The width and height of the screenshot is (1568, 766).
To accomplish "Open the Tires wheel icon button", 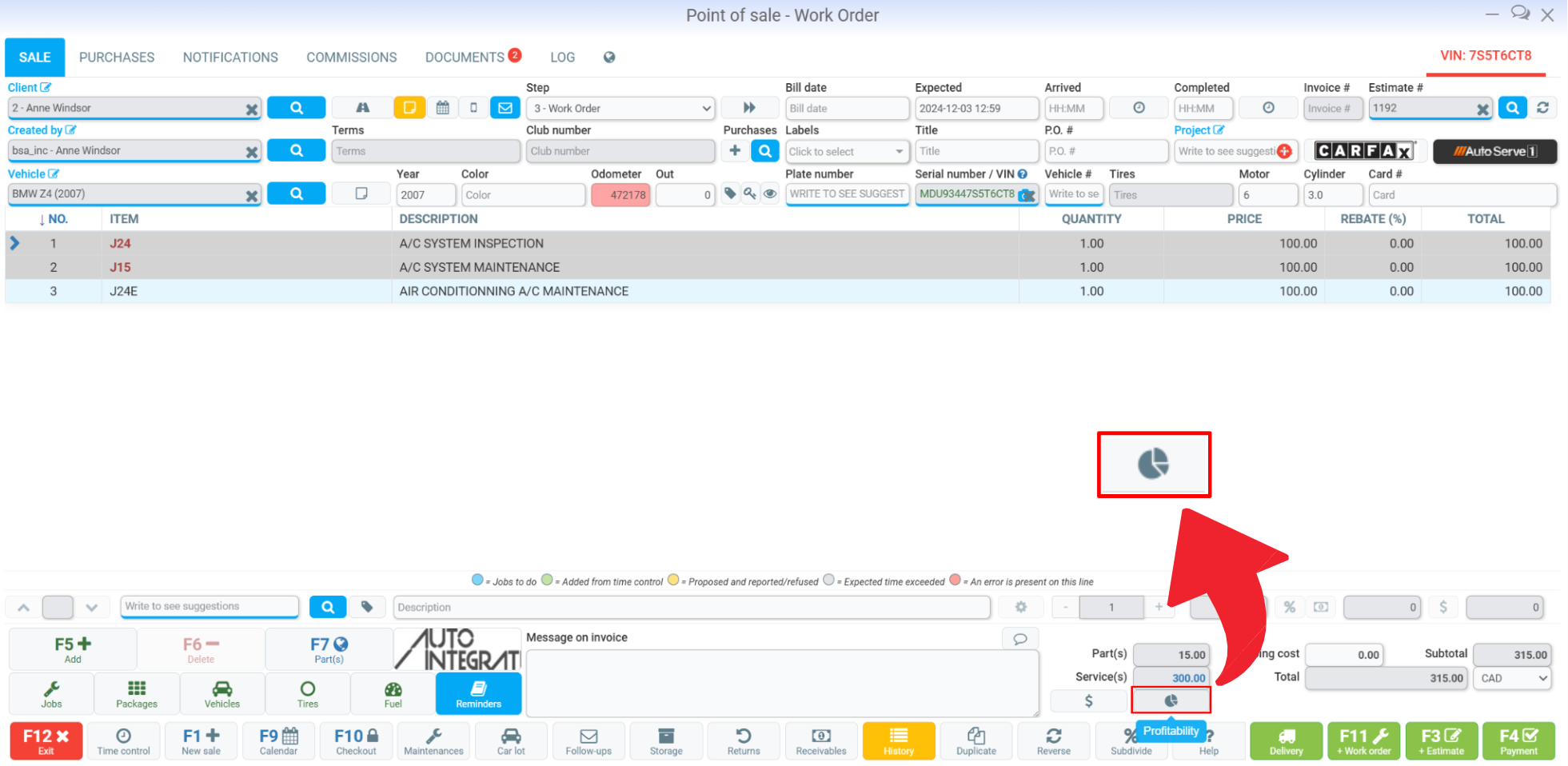I will [308, 693].
